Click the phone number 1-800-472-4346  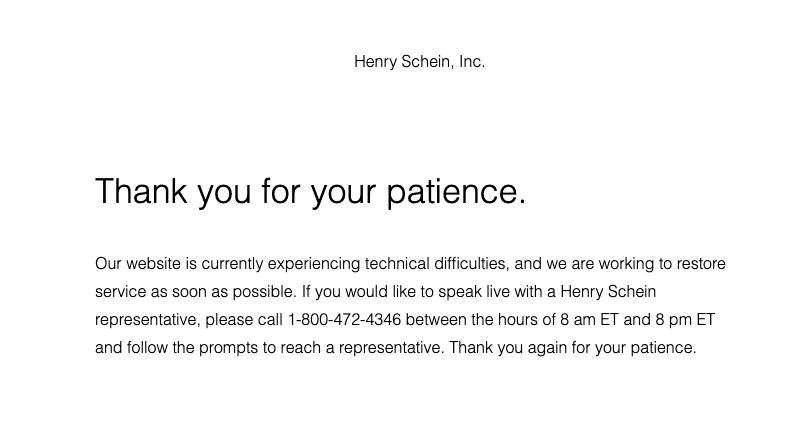344,320
